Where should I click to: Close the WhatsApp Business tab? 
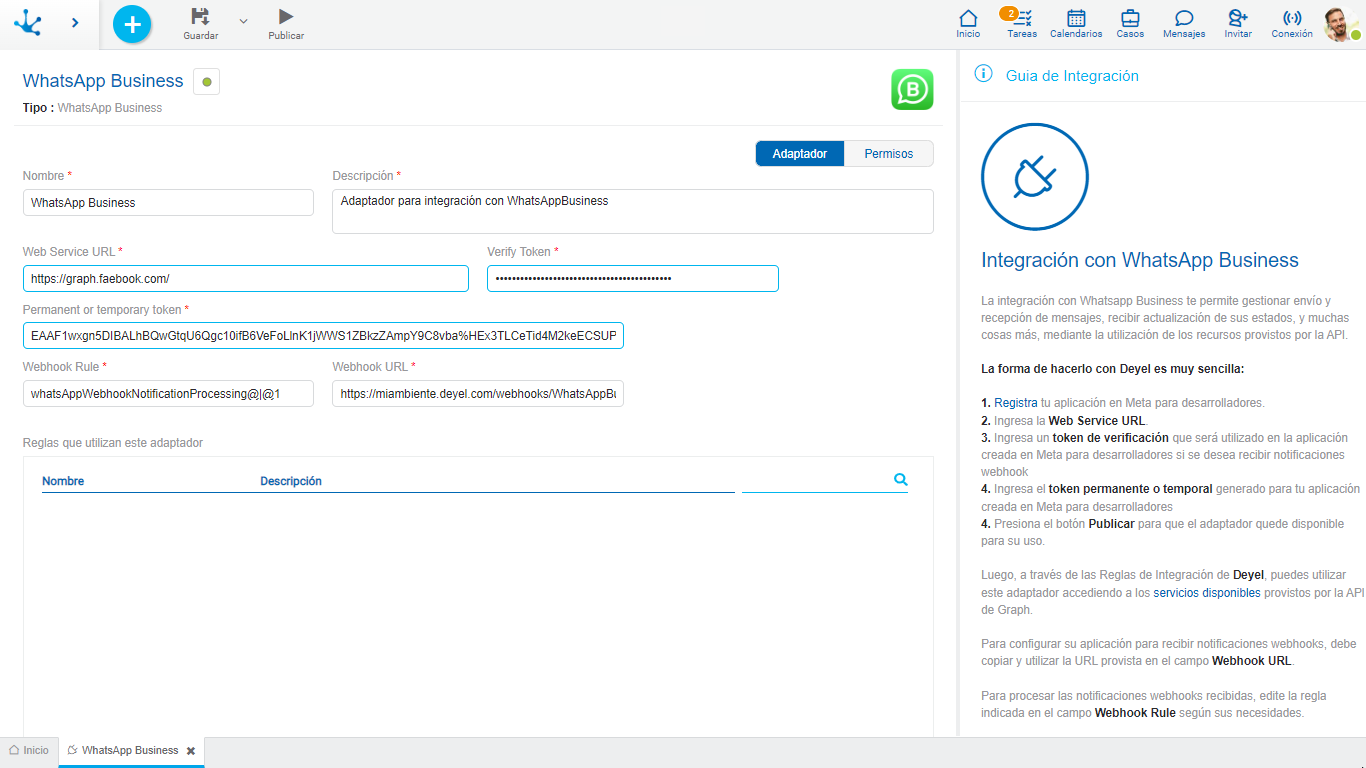(191, 751)
